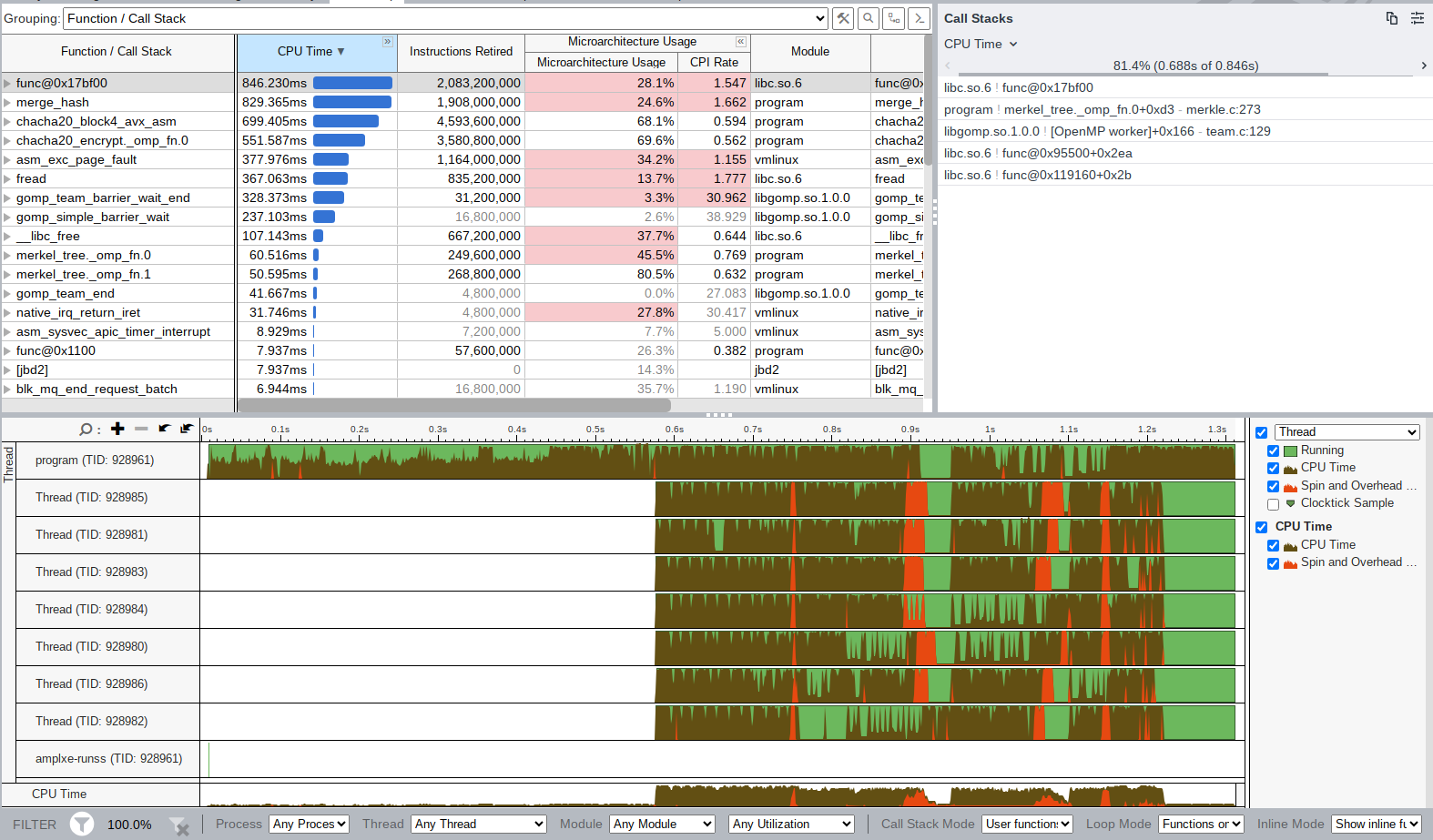Open Call Stack Mode dropdown
Screen dimensions: 1433x840
[1027, 825]
